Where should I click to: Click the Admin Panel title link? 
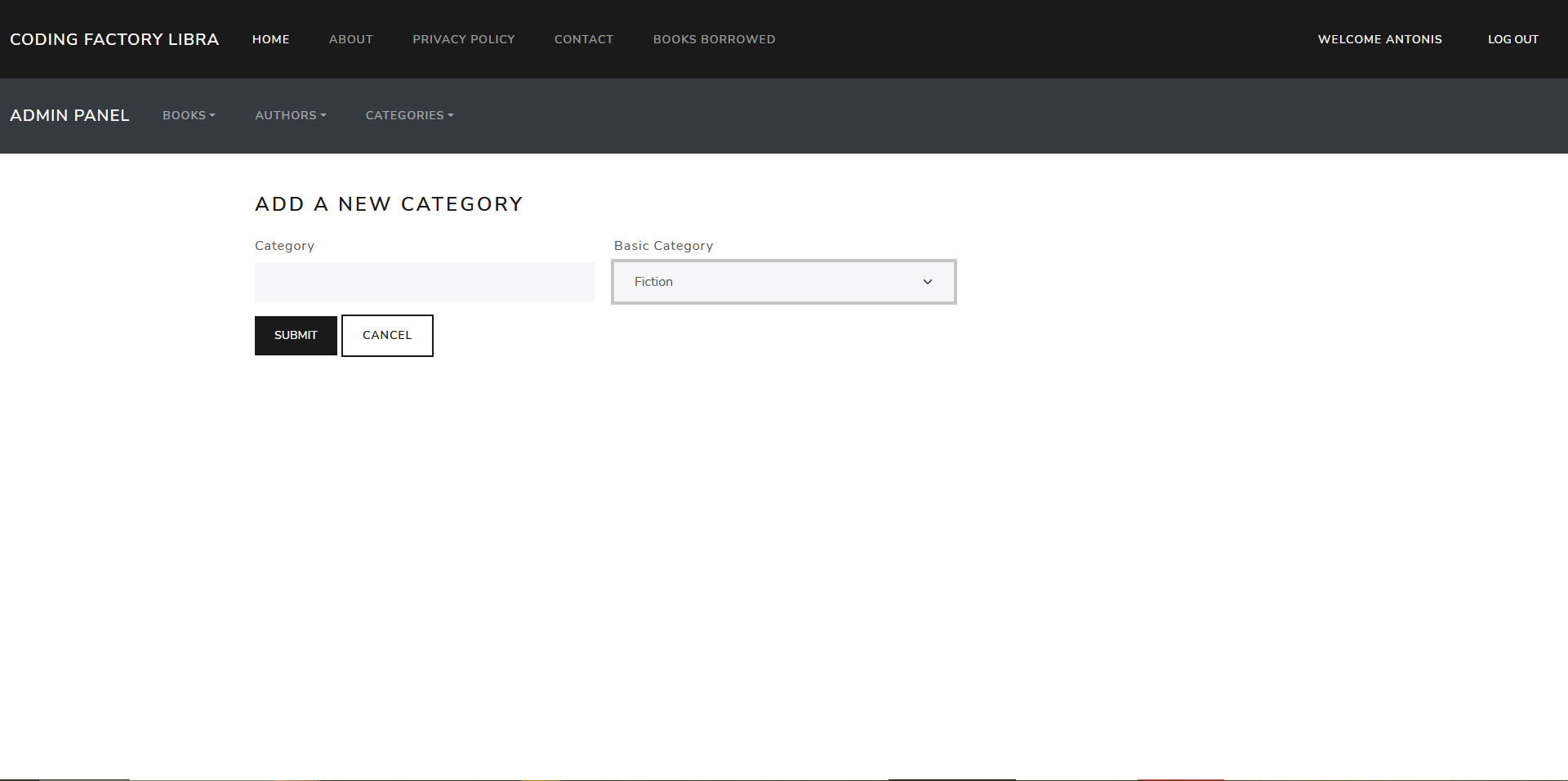pos(69,115)
